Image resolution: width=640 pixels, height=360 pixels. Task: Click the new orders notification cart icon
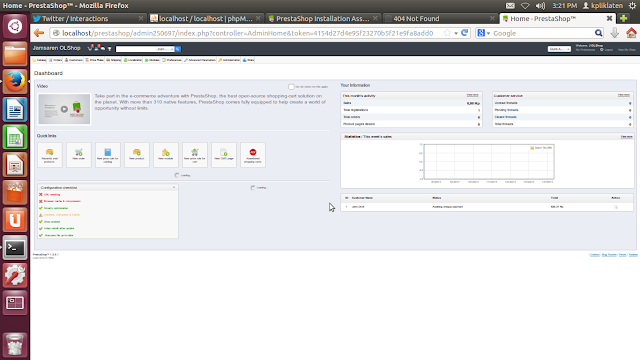tap(91, 48)
